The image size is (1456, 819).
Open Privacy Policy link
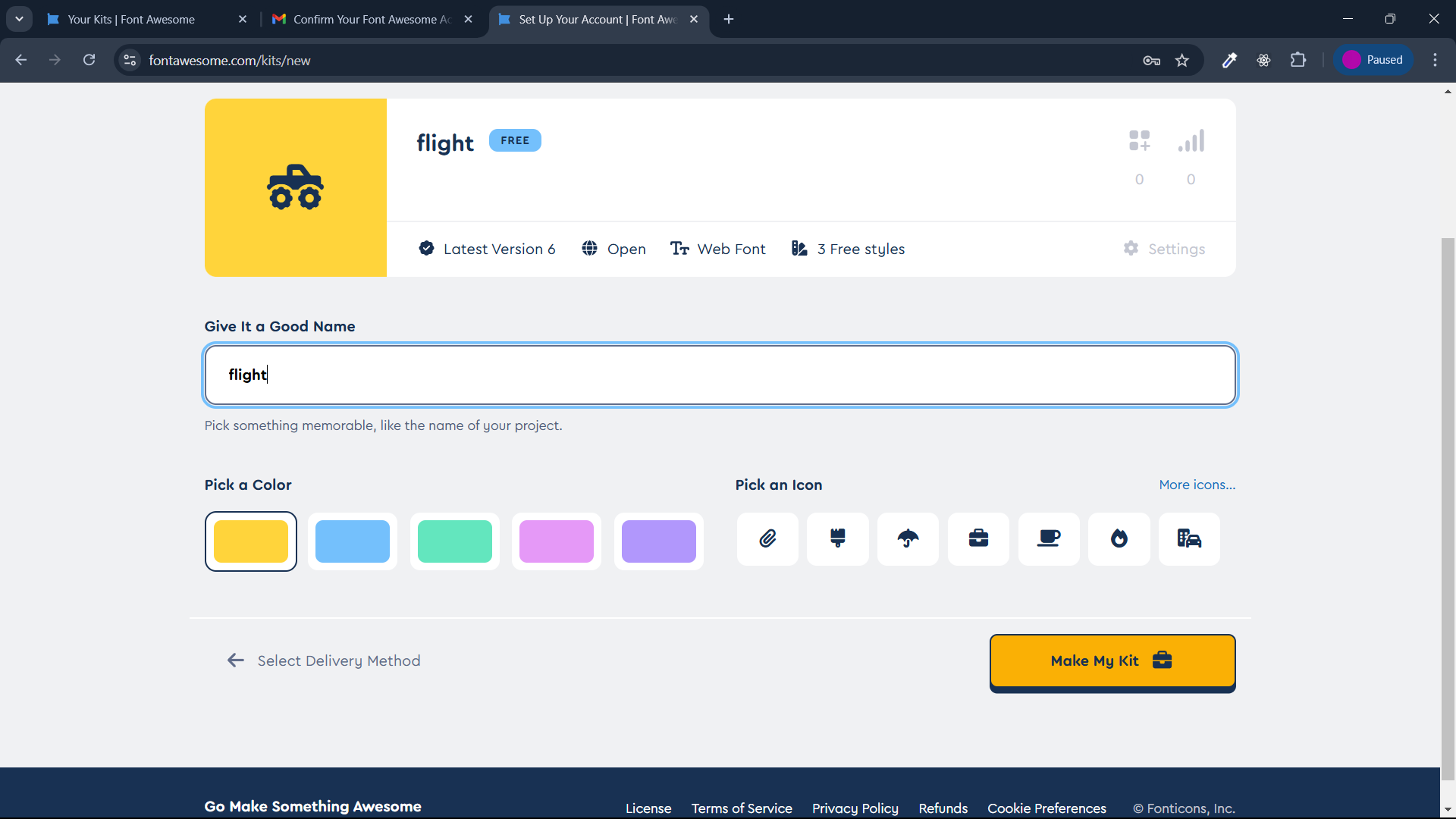pos(855,808)
